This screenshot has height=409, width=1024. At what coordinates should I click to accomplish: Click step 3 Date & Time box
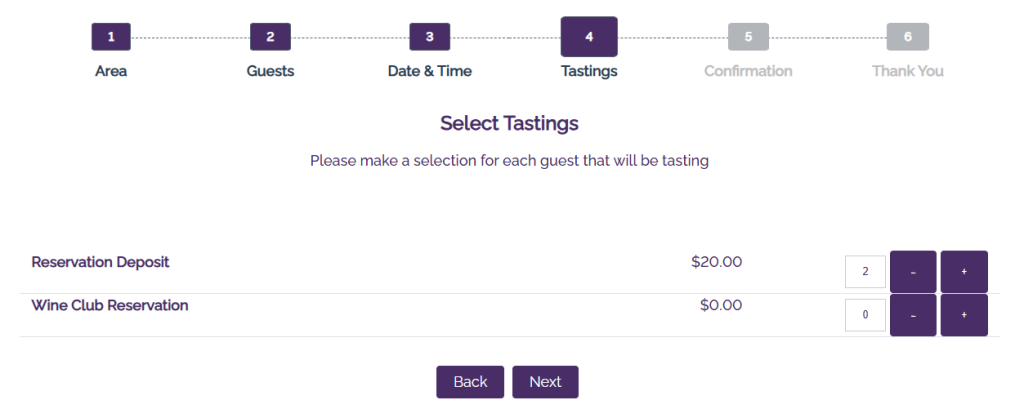point(430,37)
